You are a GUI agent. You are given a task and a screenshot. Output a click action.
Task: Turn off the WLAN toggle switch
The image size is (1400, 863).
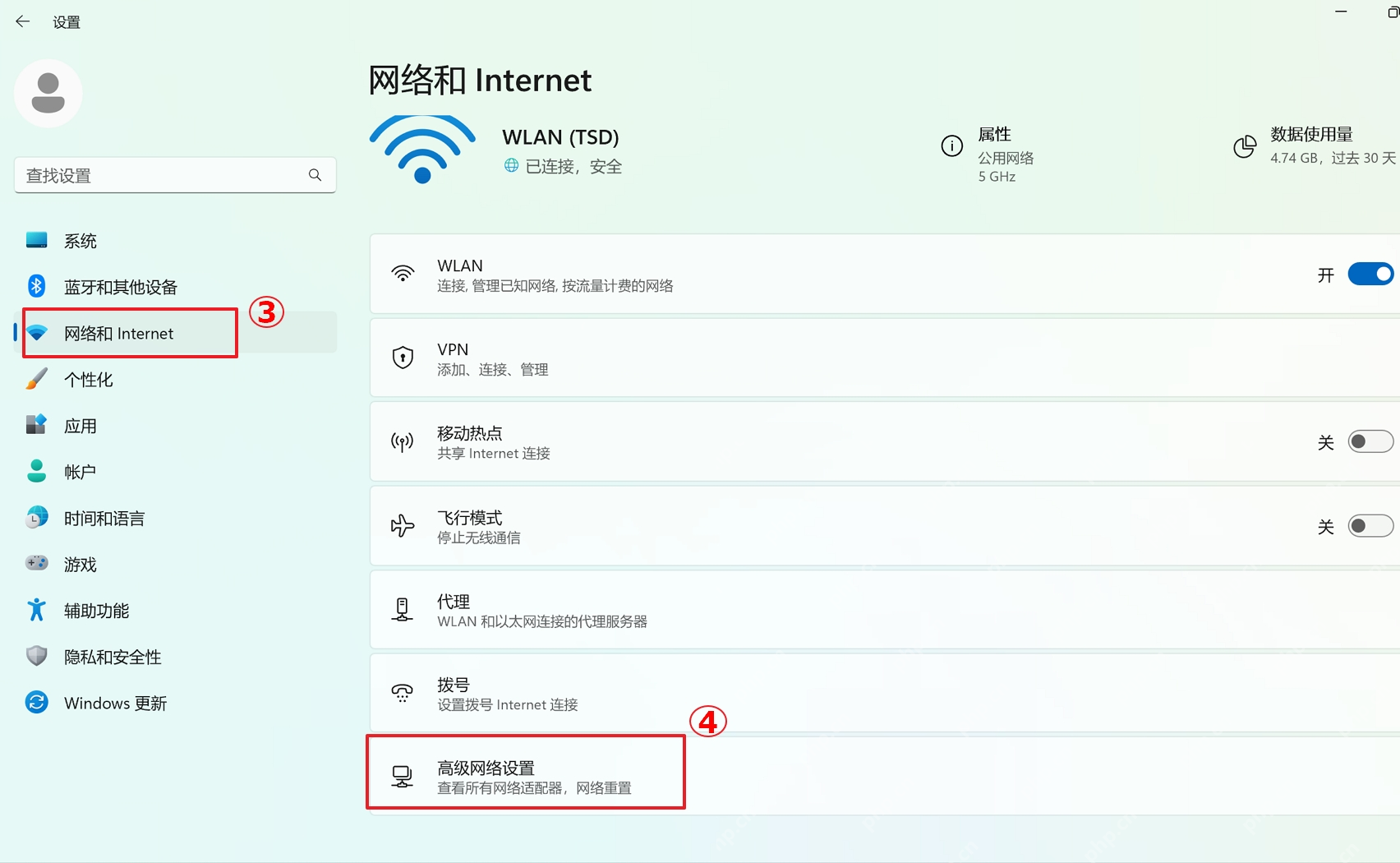(x=1370, y=274)
